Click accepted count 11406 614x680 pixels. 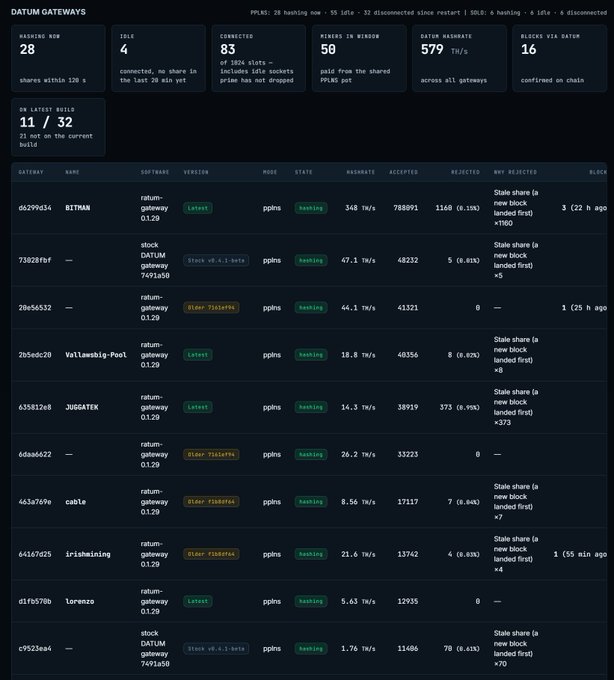[408, 649]
